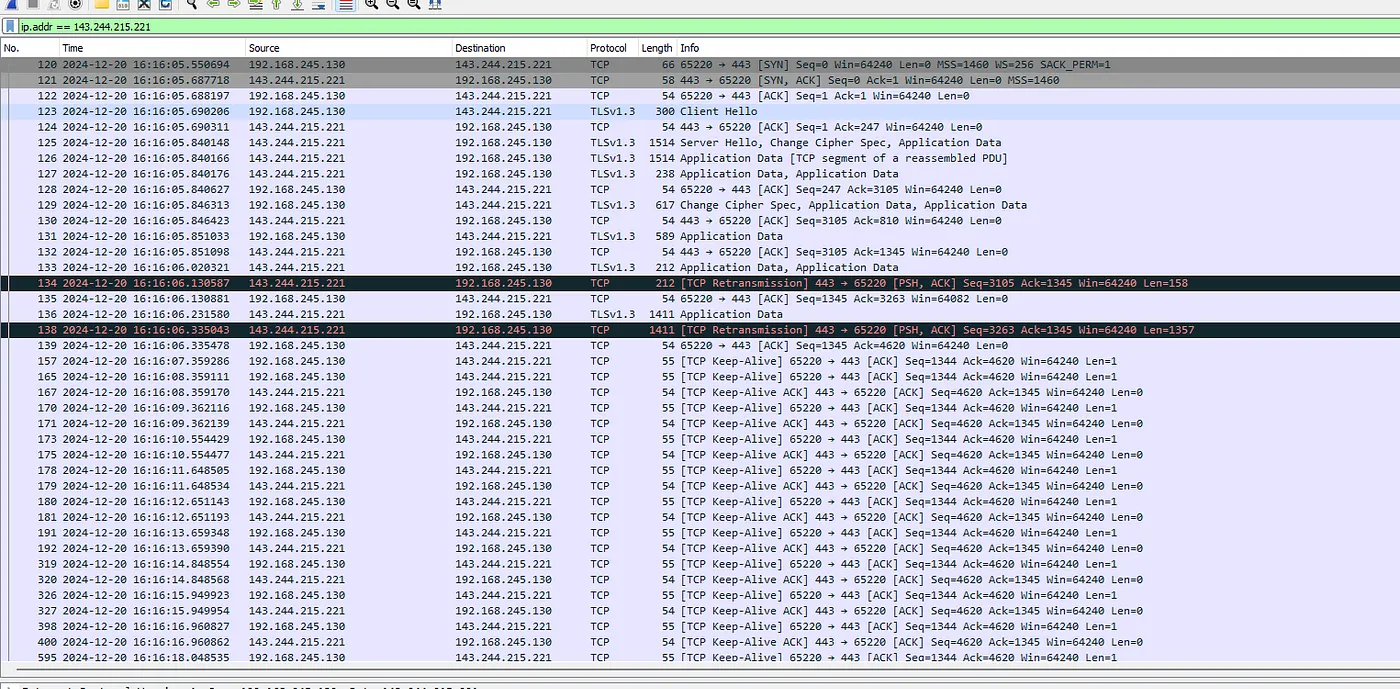Go to previous packet with green left arrow
Screen dimensions: 1400x689
[x=213, y=4]
